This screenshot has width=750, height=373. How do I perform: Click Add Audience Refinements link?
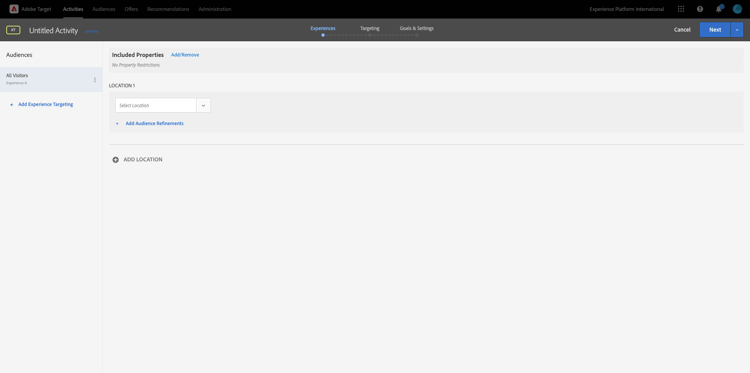(x=154, y=123)
